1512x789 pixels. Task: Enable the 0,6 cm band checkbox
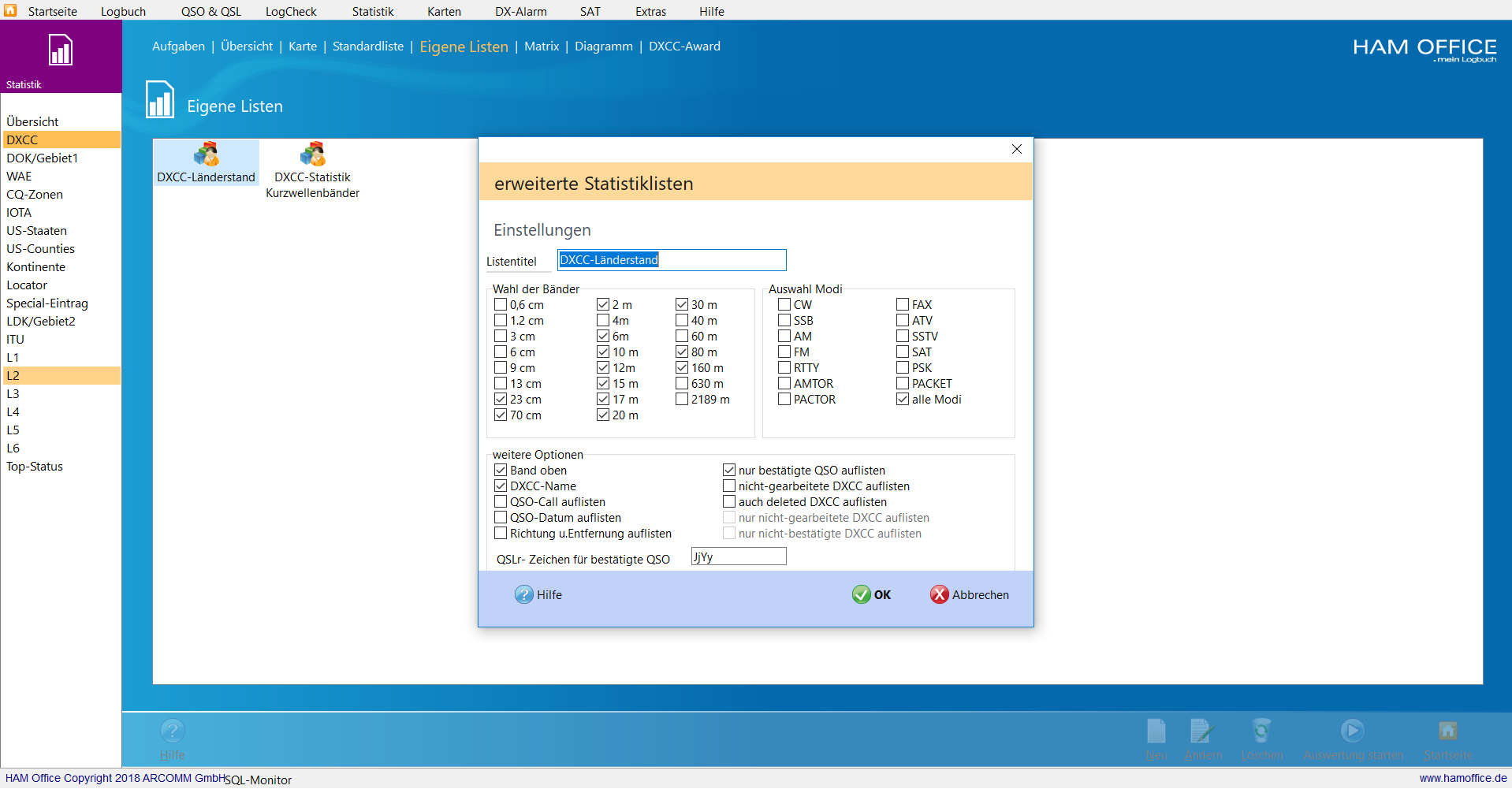501,304
